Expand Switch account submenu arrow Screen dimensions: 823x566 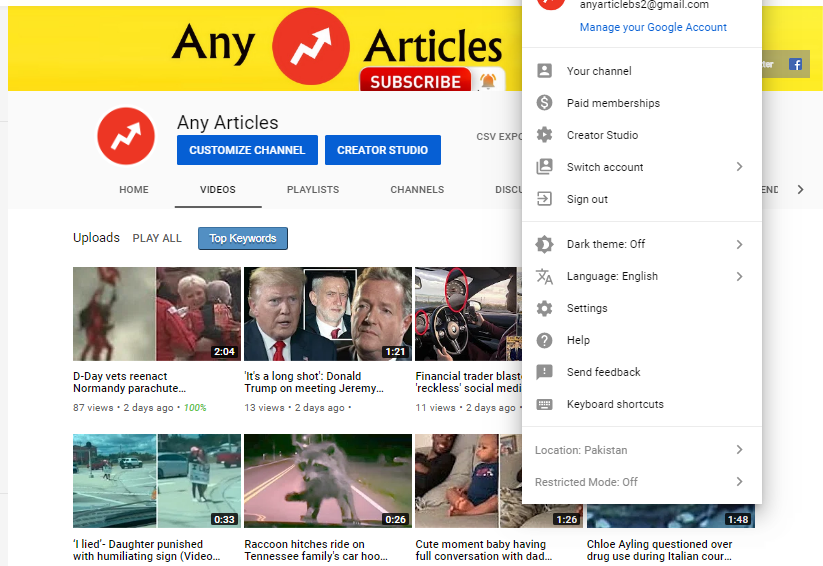click(x=739, y=167)
